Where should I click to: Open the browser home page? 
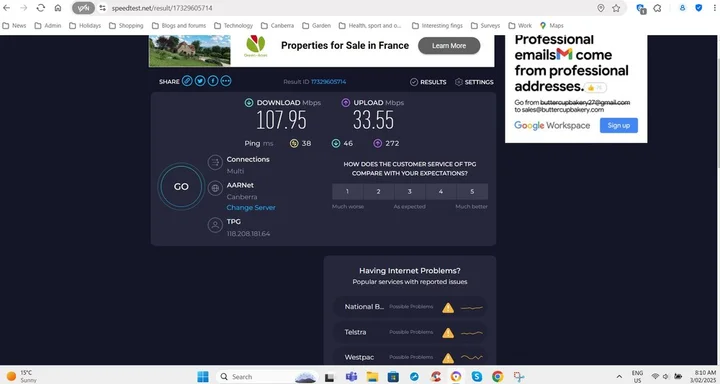click(x=58, y=8)
